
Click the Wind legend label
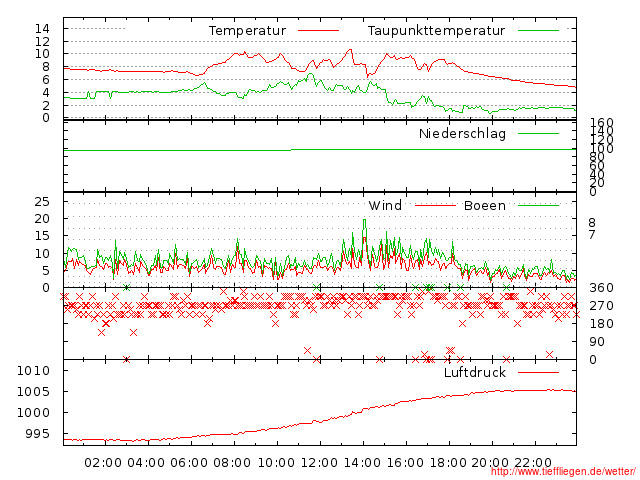(x=385, y=205)
